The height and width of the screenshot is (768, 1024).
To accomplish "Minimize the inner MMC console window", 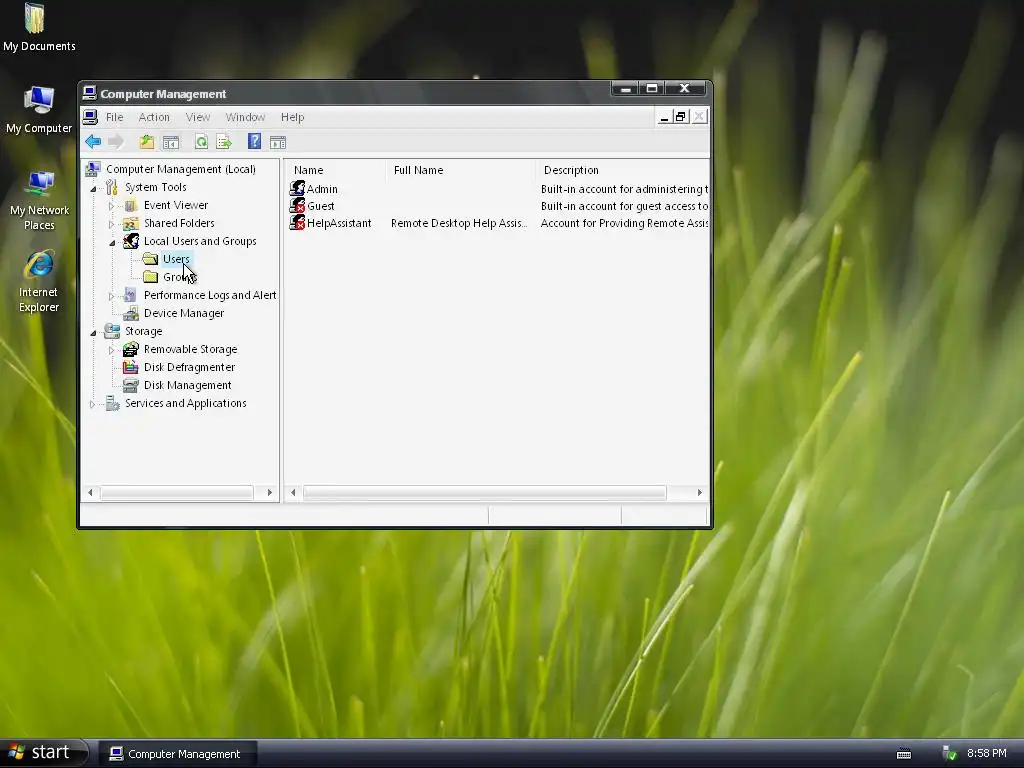I will 664,117.
